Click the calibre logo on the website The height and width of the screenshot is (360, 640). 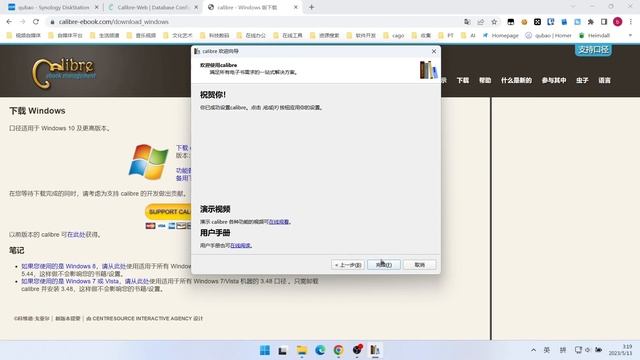pos(64,73)
